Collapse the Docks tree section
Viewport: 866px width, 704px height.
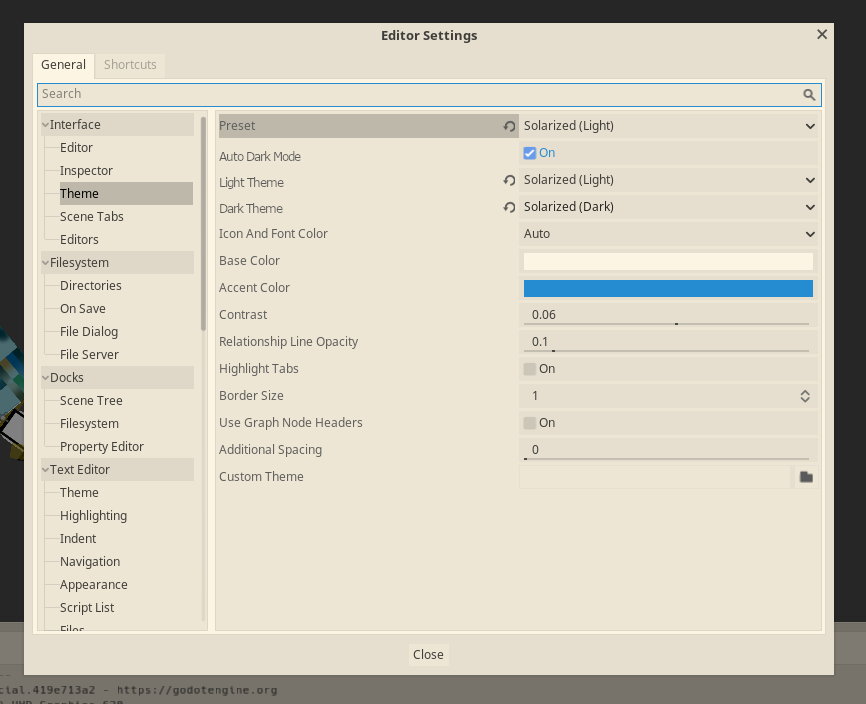click(x=46, y=378)
